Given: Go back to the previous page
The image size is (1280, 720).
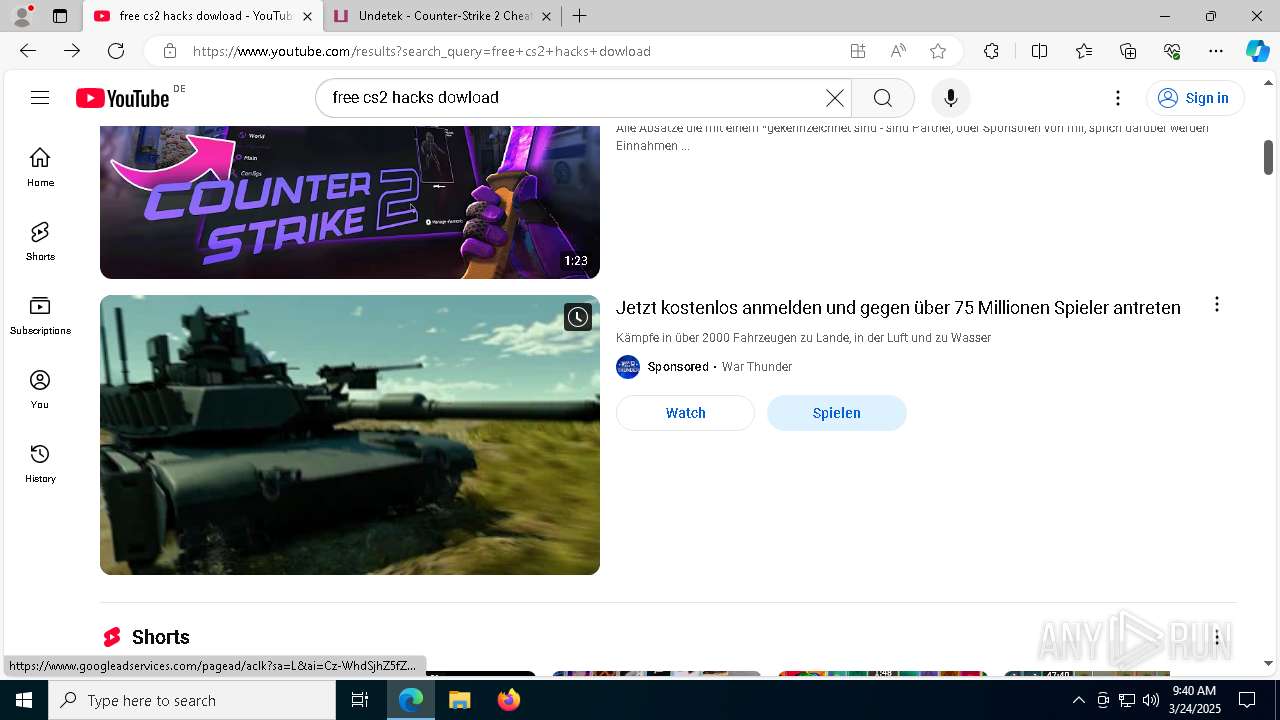Looking at the screenshot, I should coord(28,51).
